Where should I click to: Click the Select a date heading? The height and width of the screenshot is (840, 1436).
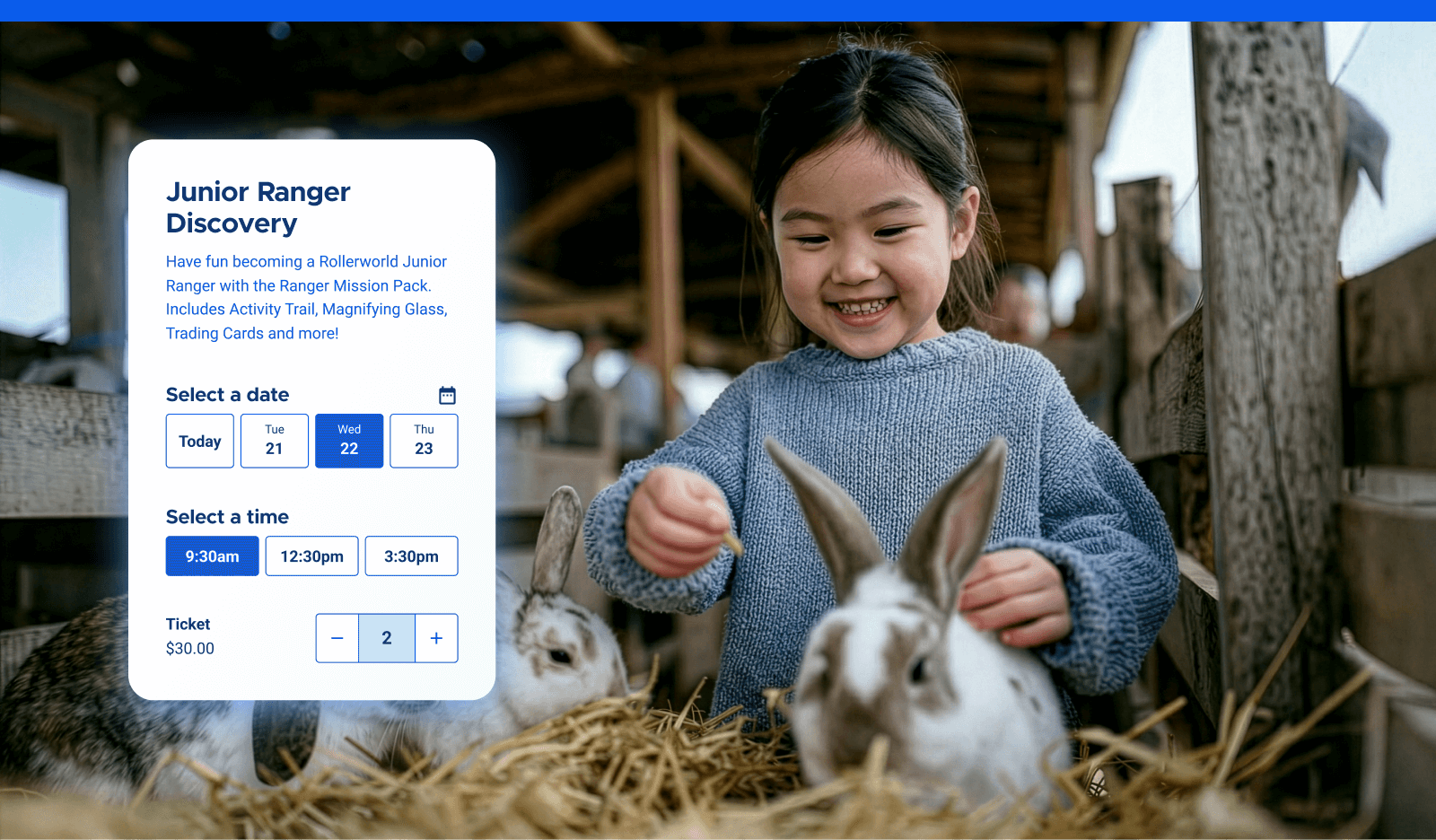click(227, 395)
